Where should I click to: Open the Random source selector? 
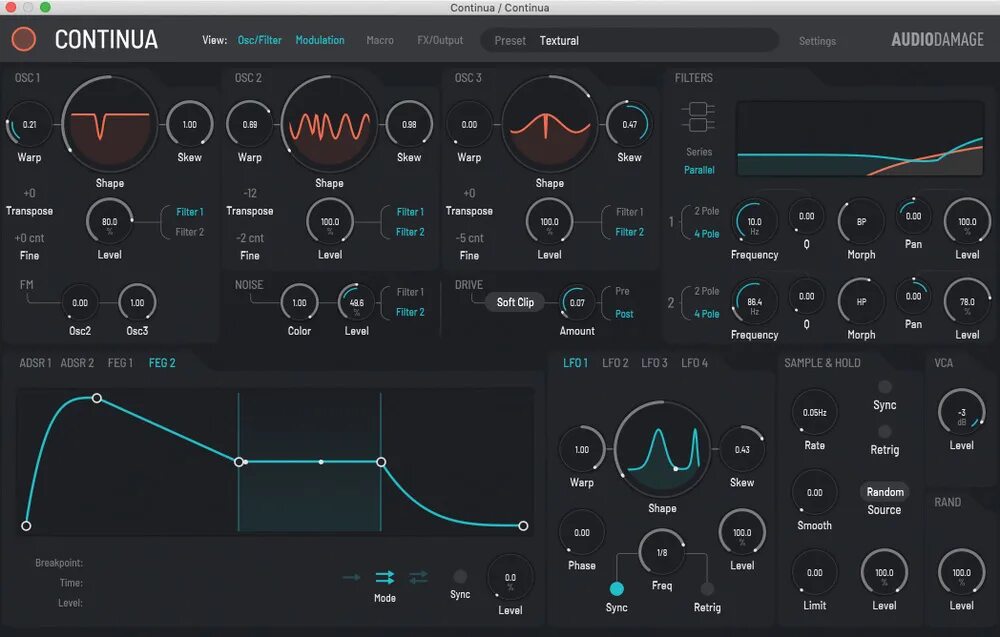pyautogui.click(x=885, y=492)
